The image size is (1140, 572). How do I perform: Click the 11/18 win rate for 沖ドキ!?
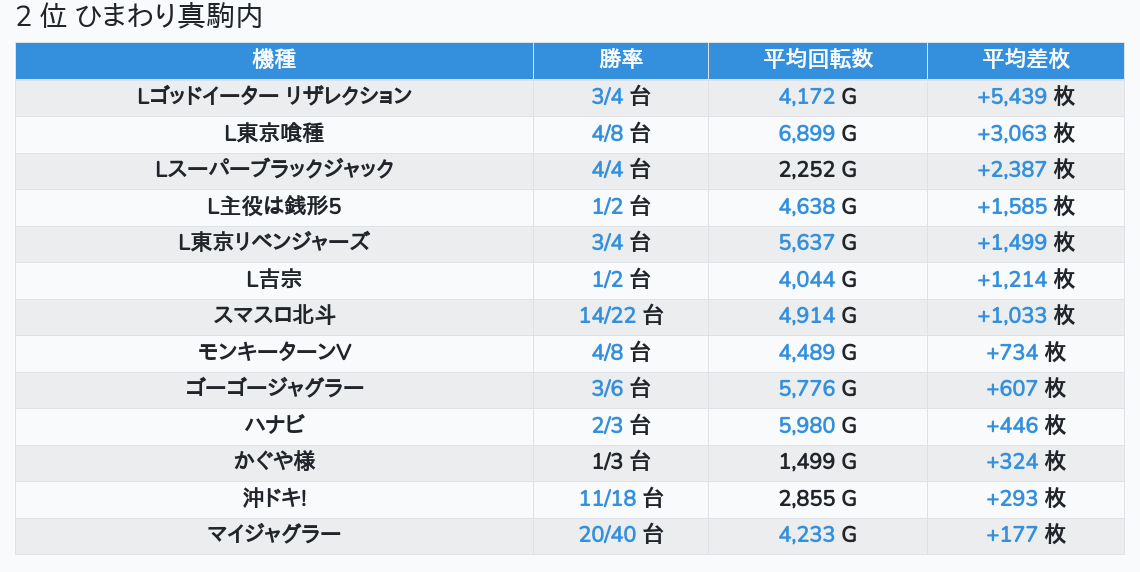coord(607,499)
